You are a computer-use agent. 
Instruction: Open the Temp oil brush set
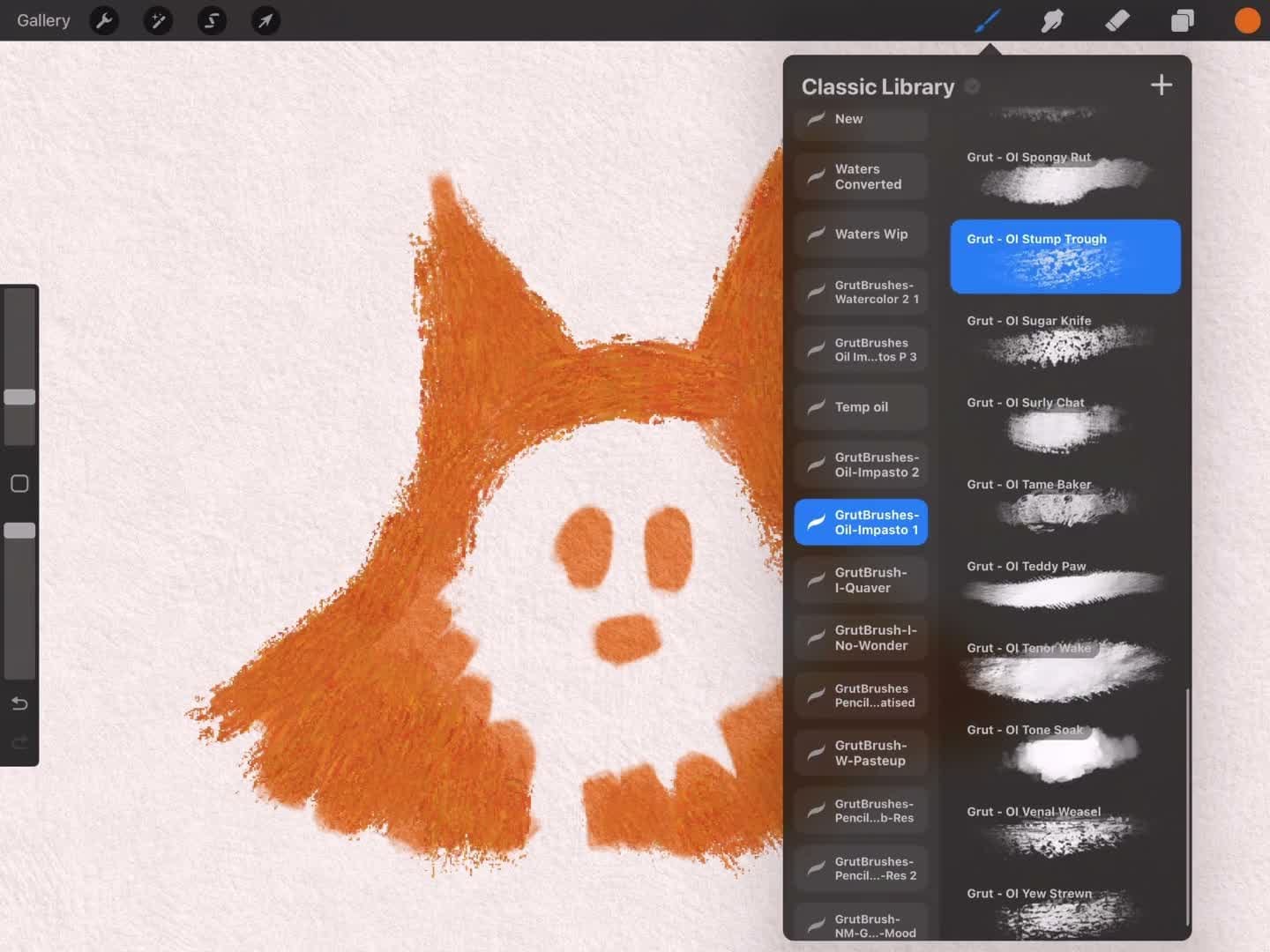tap(861, 407)
